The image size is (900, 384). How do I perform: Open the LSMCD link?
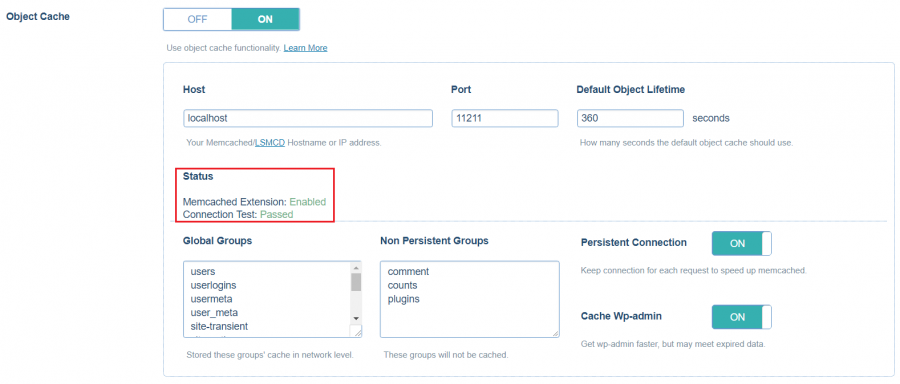[270, 142]
